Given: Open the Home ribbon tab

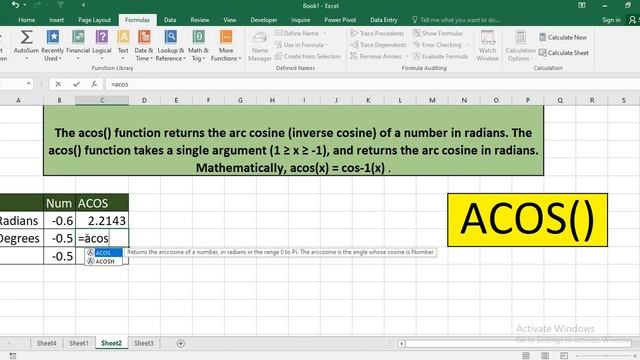Looking at the screenshot, I should tap(27, 20).
